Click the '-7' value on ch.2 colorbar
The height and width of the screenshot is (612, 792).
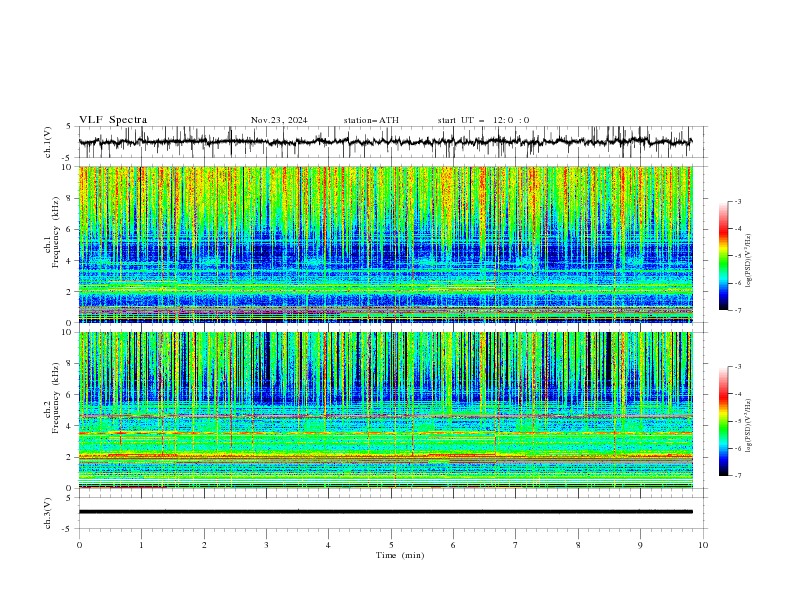(x=737, y=476)
